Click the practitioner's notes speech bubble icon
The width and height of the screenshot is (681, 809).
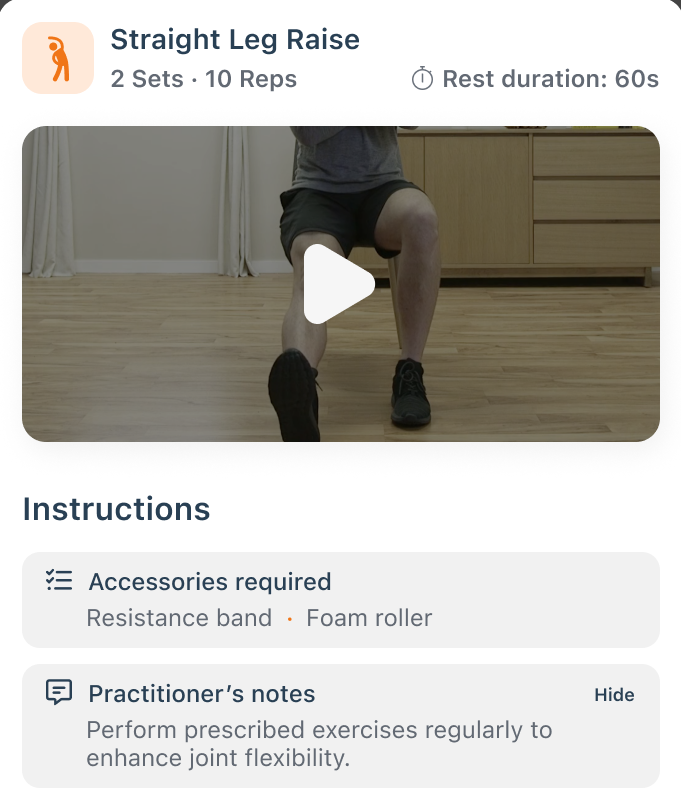click(59, 692)
